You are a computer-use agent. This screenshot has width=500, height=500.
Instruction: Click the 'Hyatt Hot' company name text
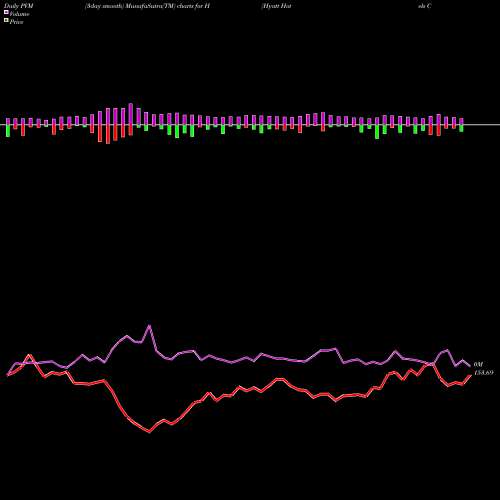click(276, 6)
